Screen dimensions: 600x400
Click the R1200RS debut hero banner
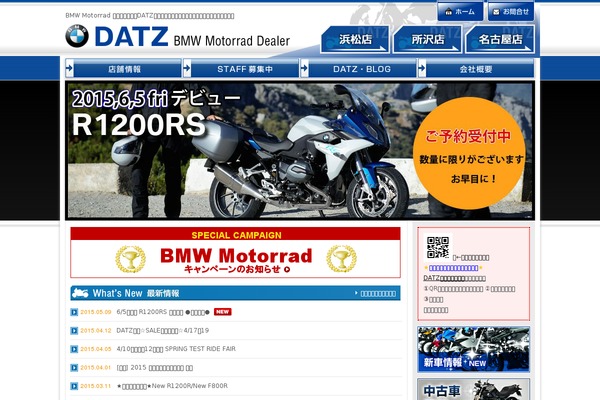(x=300, y=150)
